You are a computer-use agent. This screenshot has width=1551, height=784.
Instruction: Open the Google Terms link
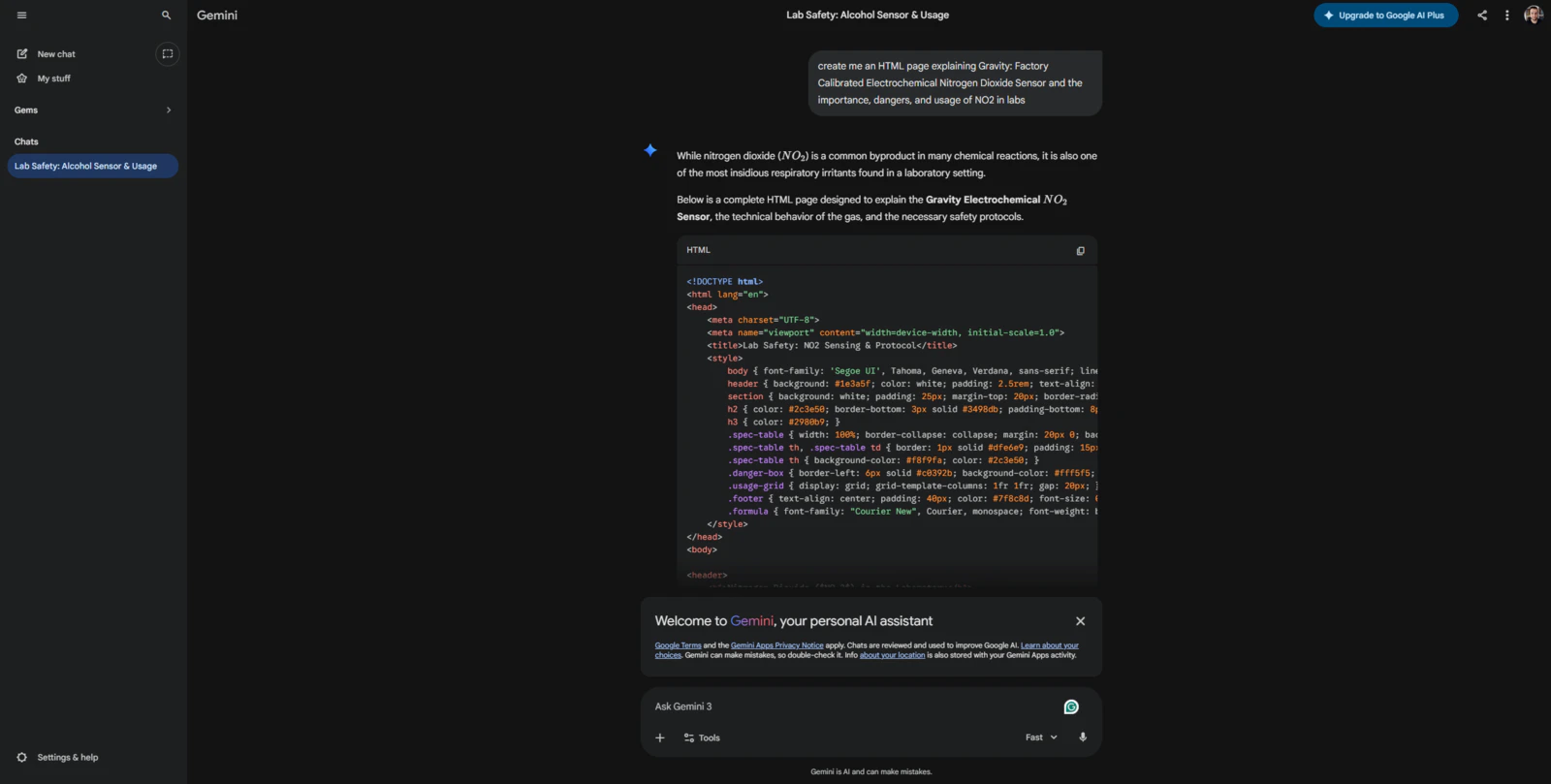678,645
